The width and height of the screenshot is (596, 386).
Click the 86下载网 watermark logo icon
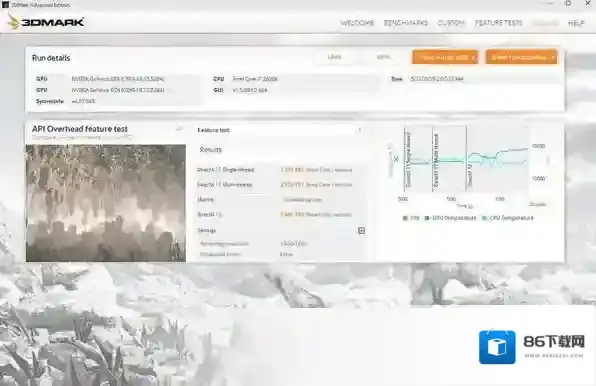pyautogui.click(x=497, y=347)
